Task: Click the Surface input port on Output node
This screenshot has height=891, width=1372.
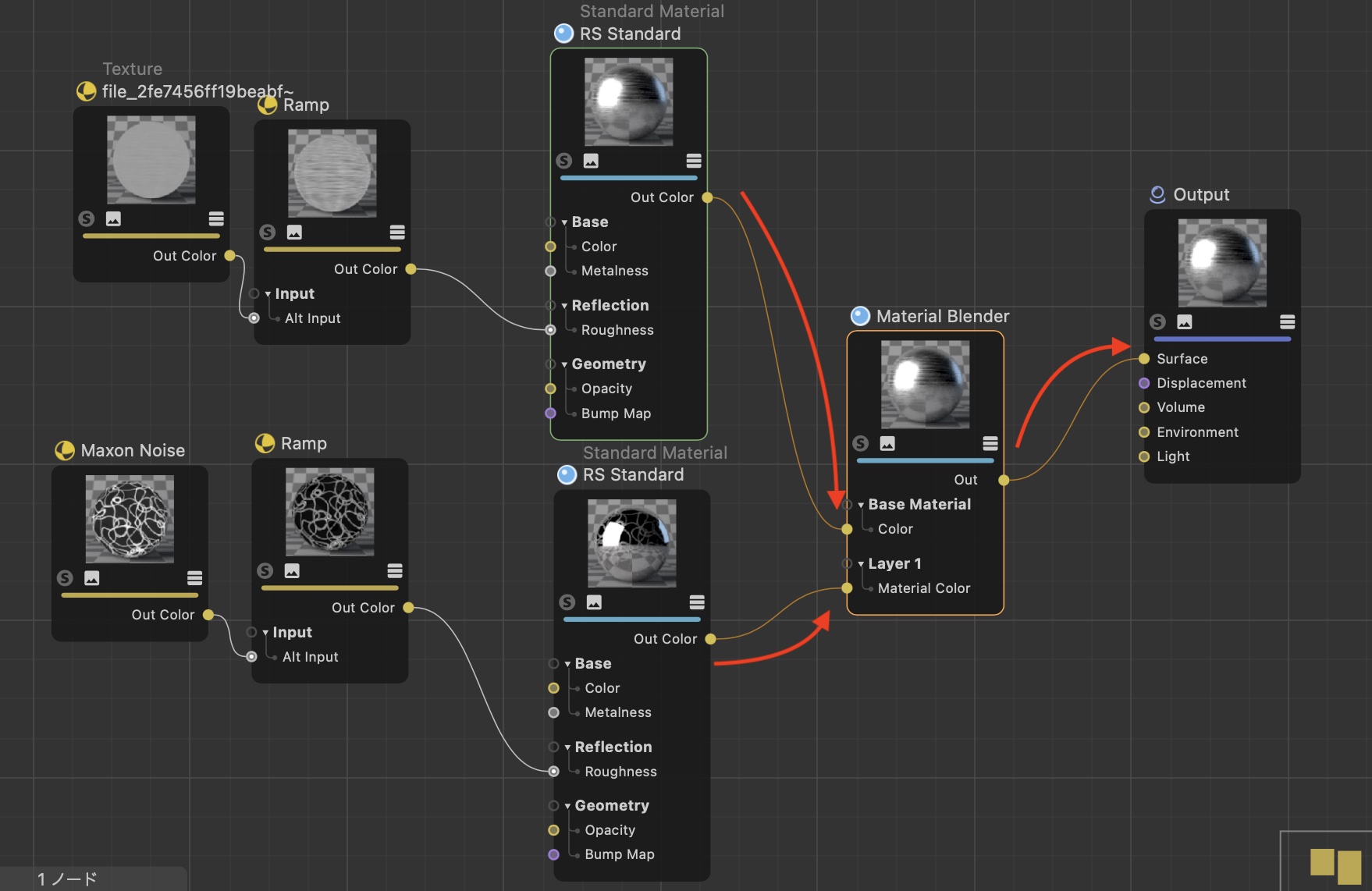Action: pyautogui.click(x=1144, y=359)
